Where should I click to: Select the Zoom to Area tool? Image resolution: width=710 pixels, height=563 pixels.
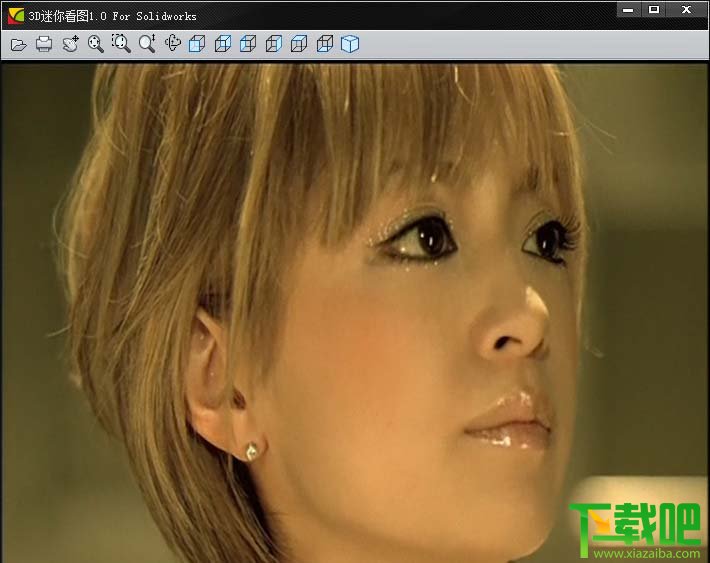121,43
